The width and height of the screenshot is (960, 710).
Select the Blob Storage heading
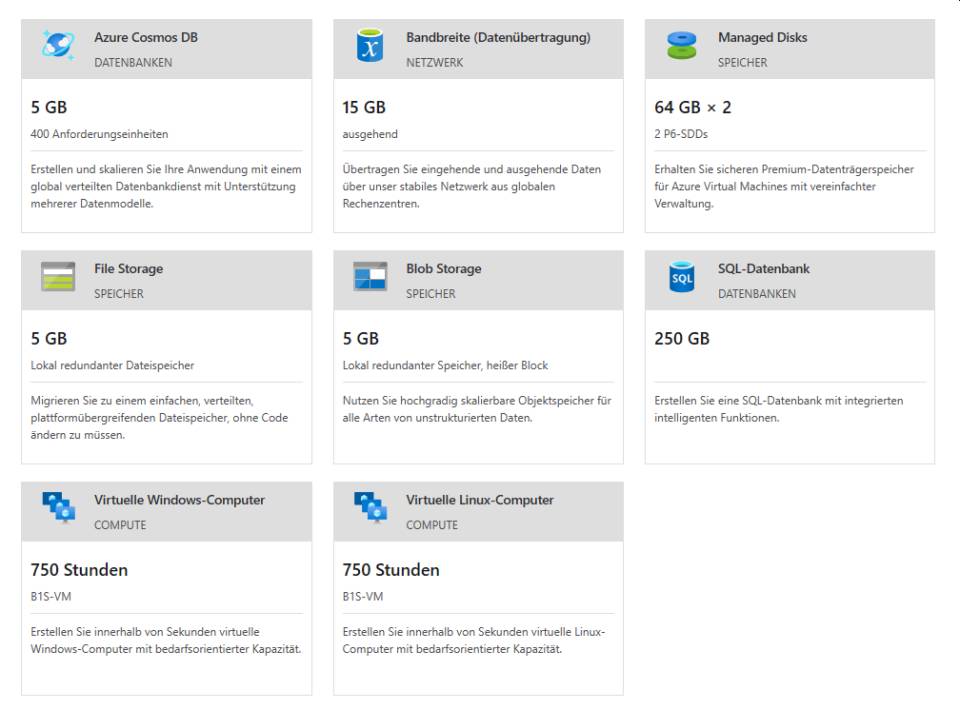coord(443,269)
